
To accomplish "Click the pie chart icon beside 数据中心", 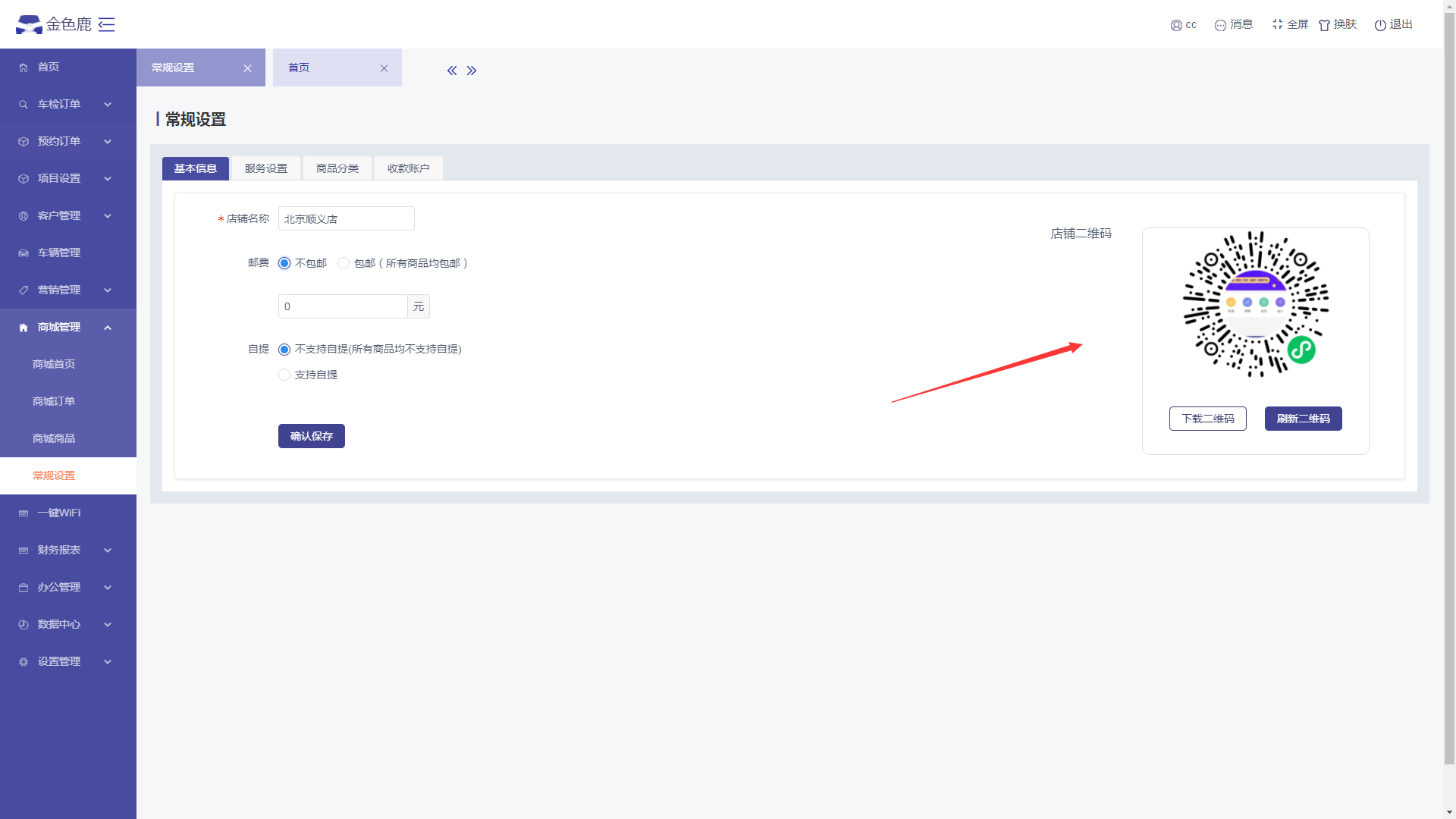I will pos(24,625).
